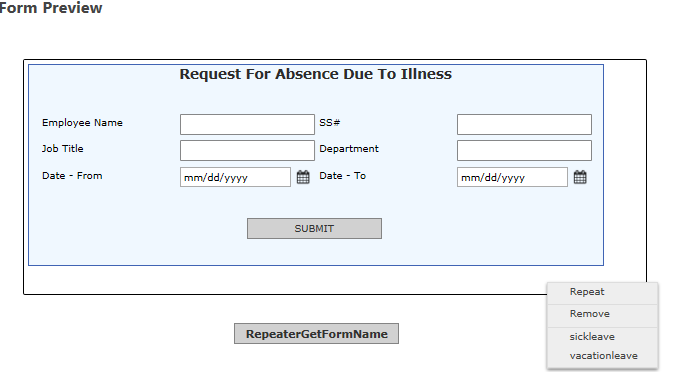Select the Department text box

pos(524,150)
